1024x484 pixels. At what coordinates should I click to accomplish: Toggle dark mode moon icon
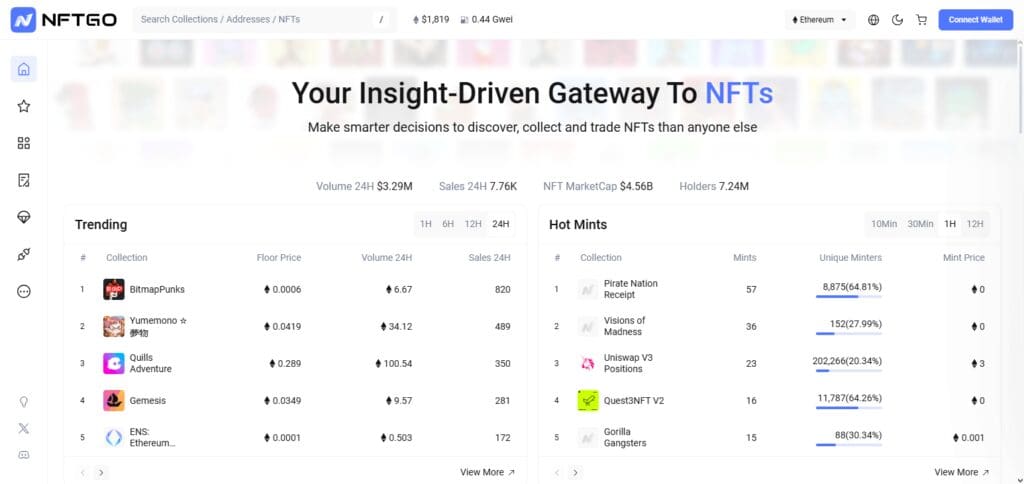[x=897, y=20]
